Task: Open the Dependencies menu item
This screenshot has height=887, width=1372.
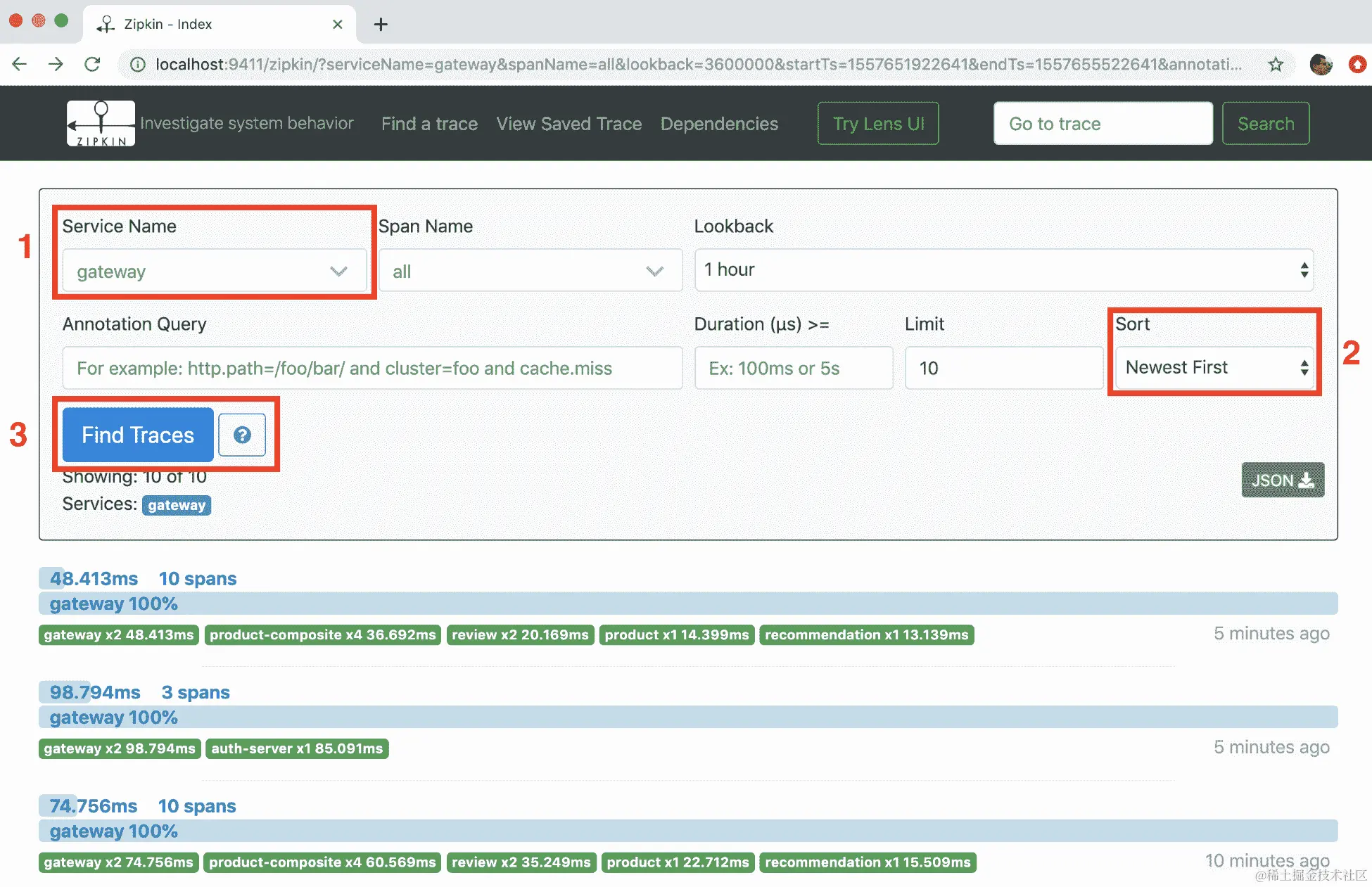Action: pyautogui.click(x=719, y=124)
